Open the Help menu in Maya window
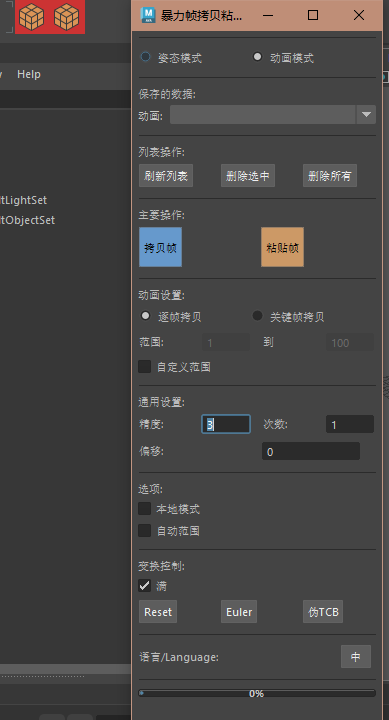 click(29, 74)
